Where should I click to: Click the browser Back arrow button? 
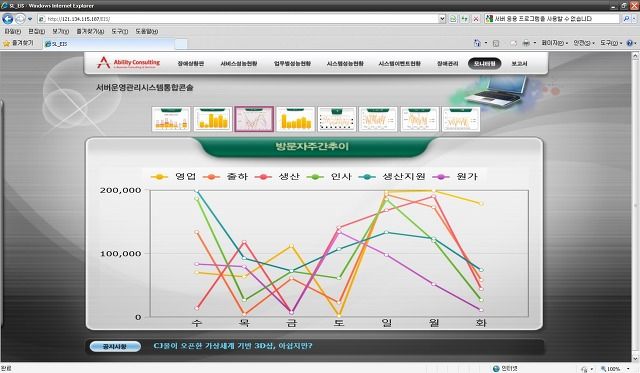7,18
